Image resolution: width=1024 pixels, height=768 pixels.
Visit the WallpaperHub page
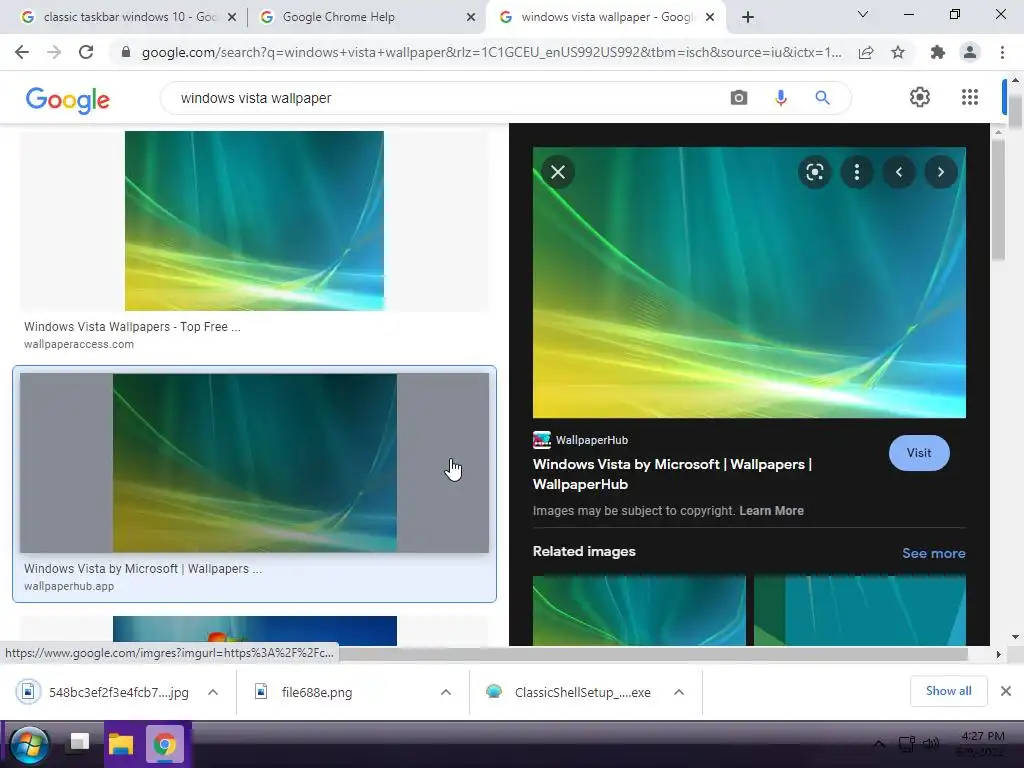(x=919, y=453)
